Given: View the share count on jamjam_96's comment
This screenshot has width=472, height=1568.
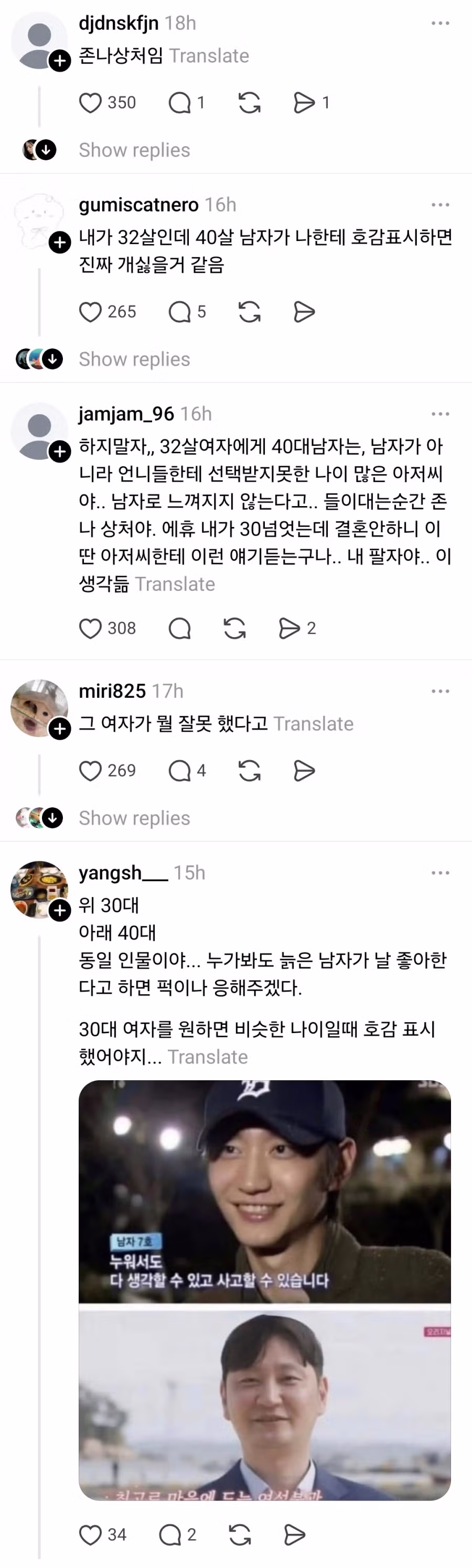Looking at the screenshot, I should point(310,628).
